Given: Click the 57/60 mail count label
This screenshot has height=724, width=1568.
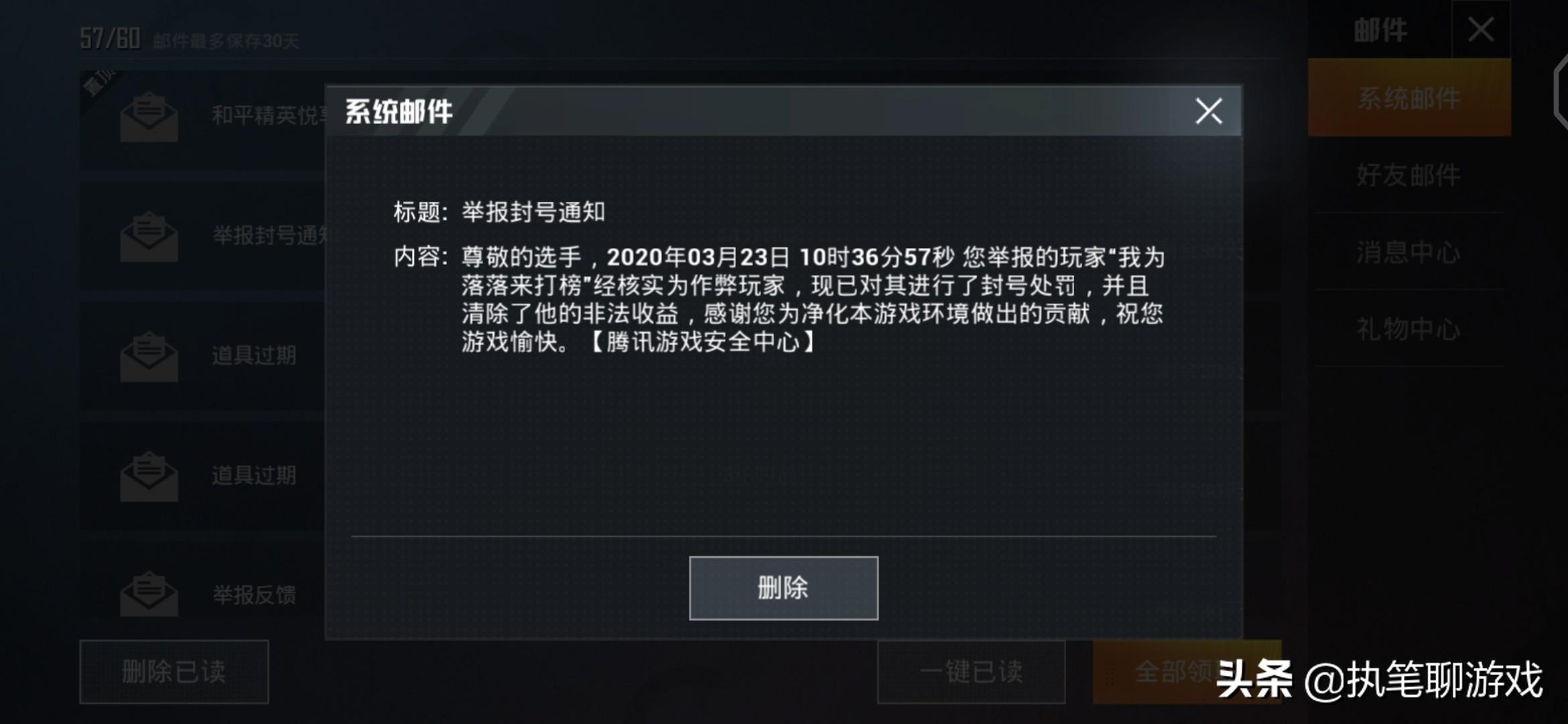Looking at the screenshot, I should click(110, 39).
